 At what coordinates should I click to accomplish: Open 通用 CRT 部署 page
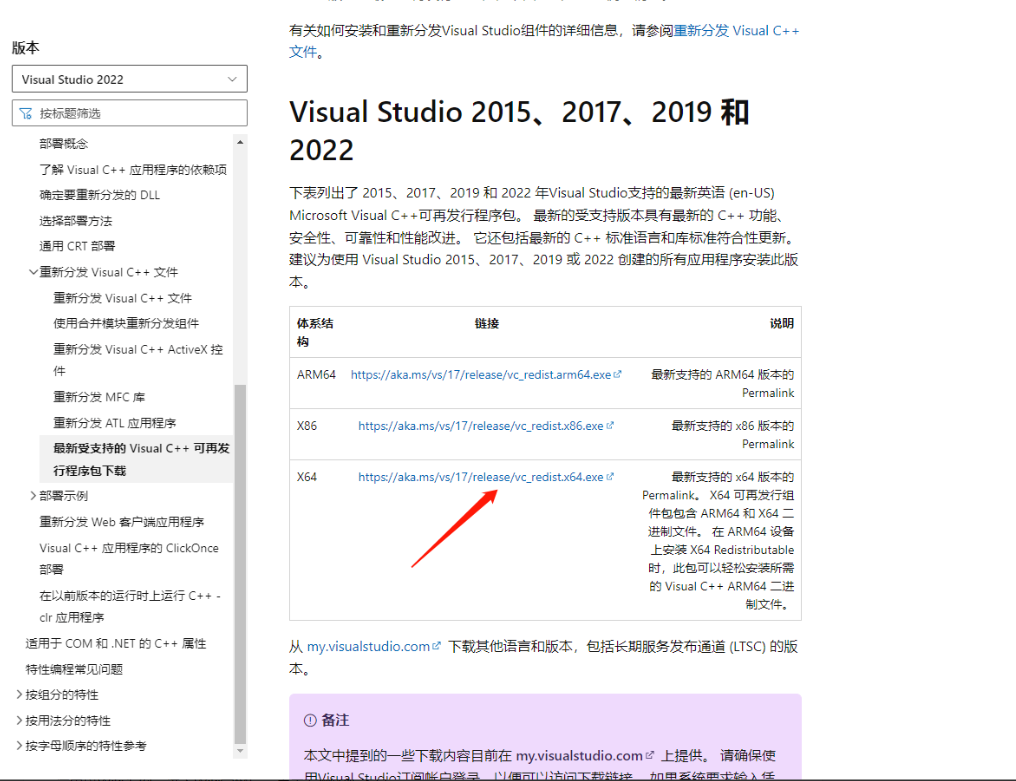coord(77,246)
